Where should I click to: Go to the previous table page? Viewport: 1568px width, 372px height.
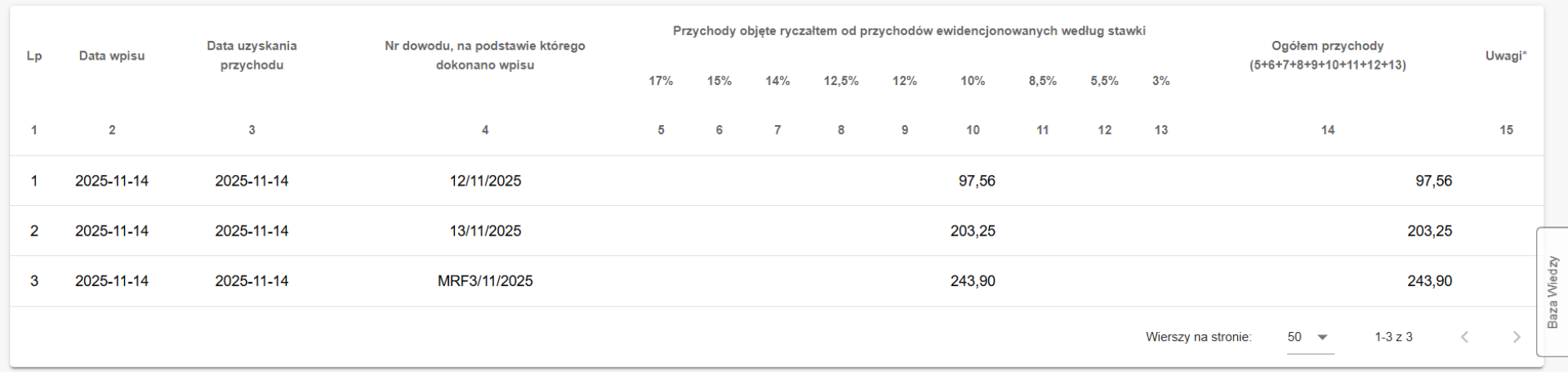[x=1464, y=337]
